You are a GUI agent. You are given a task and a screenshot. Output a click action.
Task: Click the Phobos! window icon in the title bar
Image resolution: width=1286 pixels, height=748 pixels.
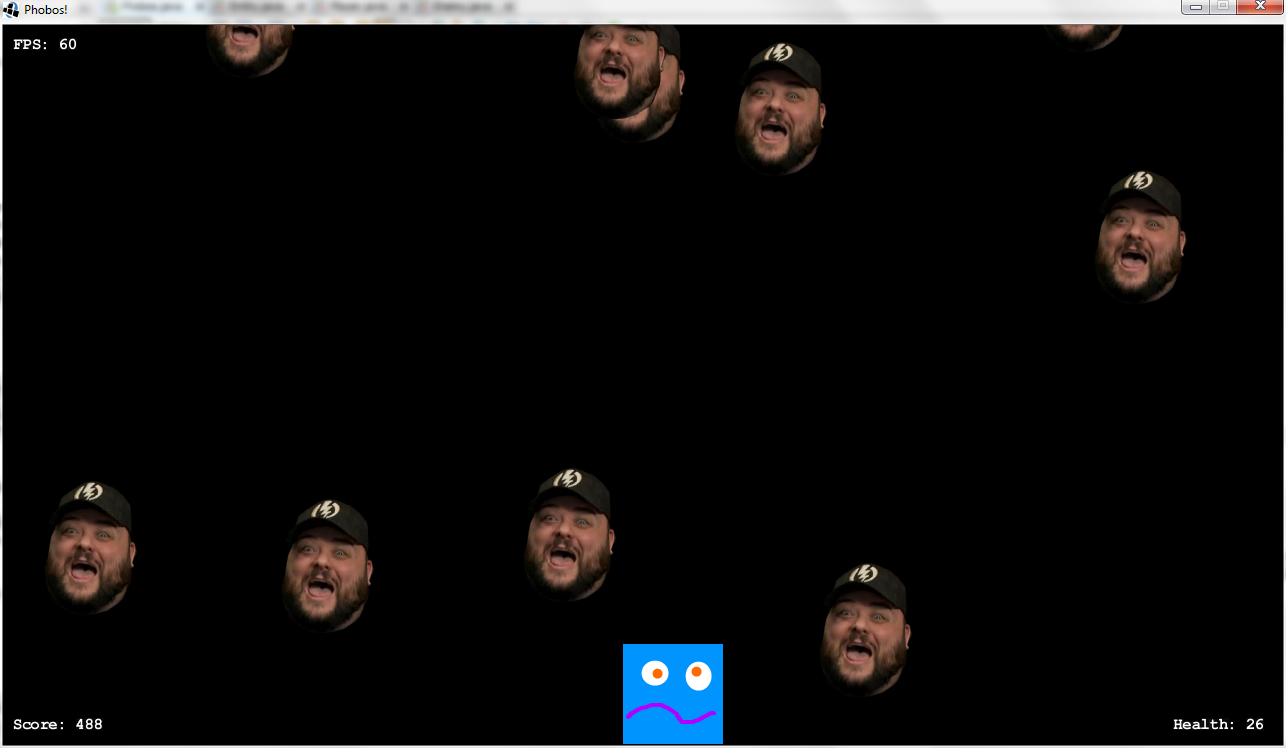pyautogui.click(x=12, y=10)
